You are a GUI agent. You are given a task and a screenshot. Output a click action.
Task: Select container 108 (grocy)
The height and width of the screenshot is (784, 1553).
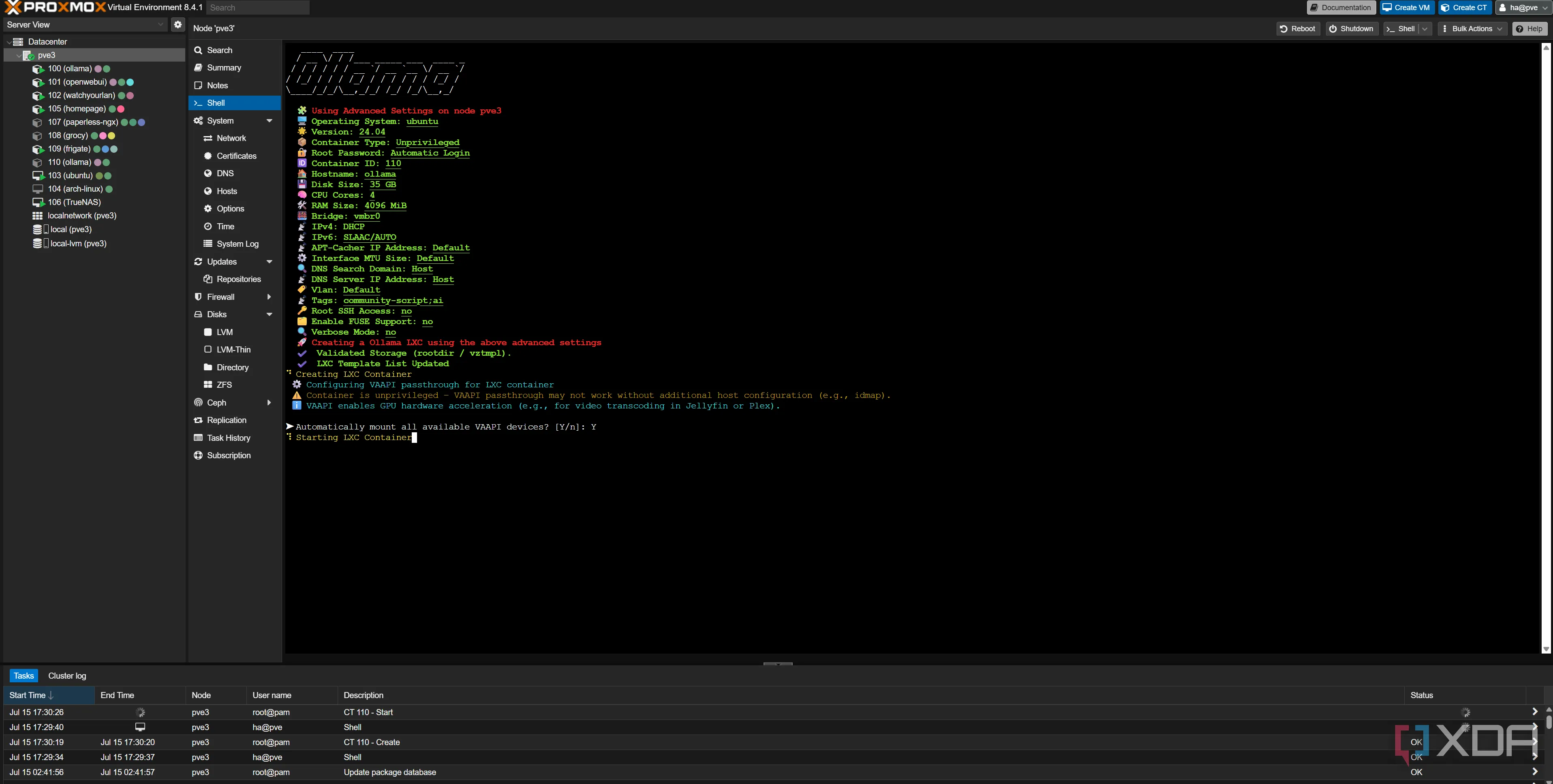tap(68, 136)
